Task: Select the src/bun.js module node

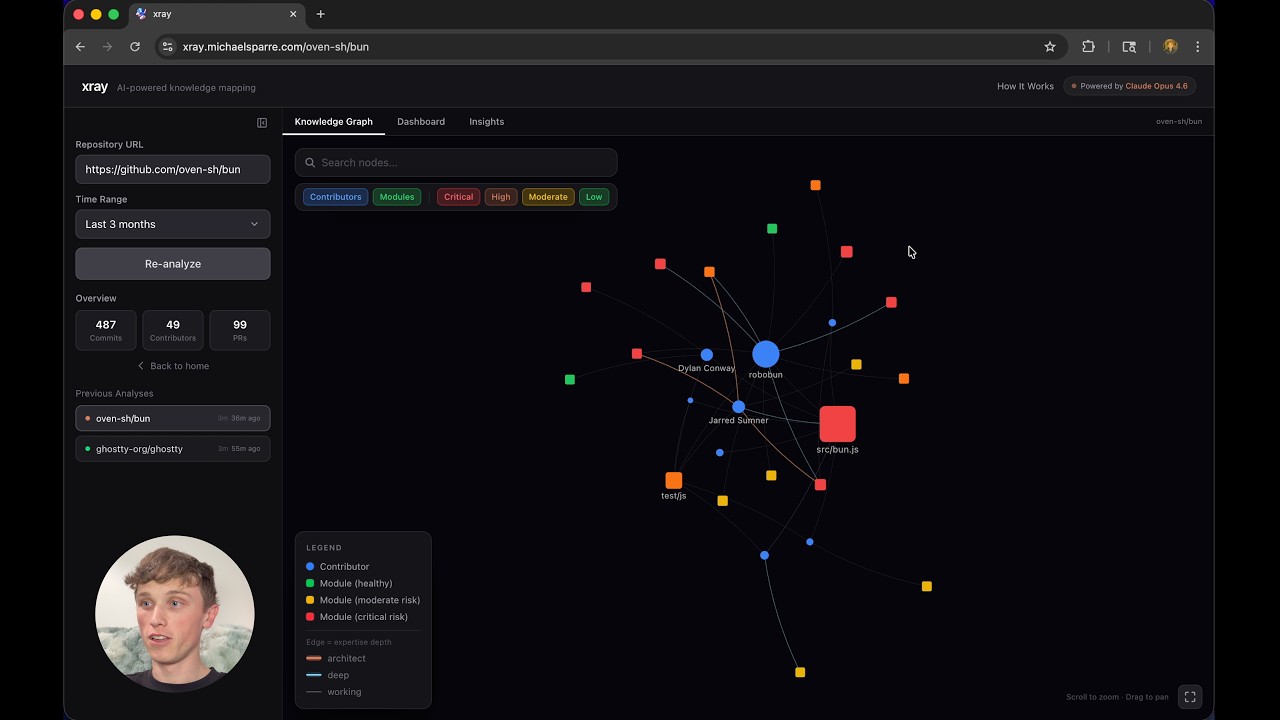Action: [837, 424]
